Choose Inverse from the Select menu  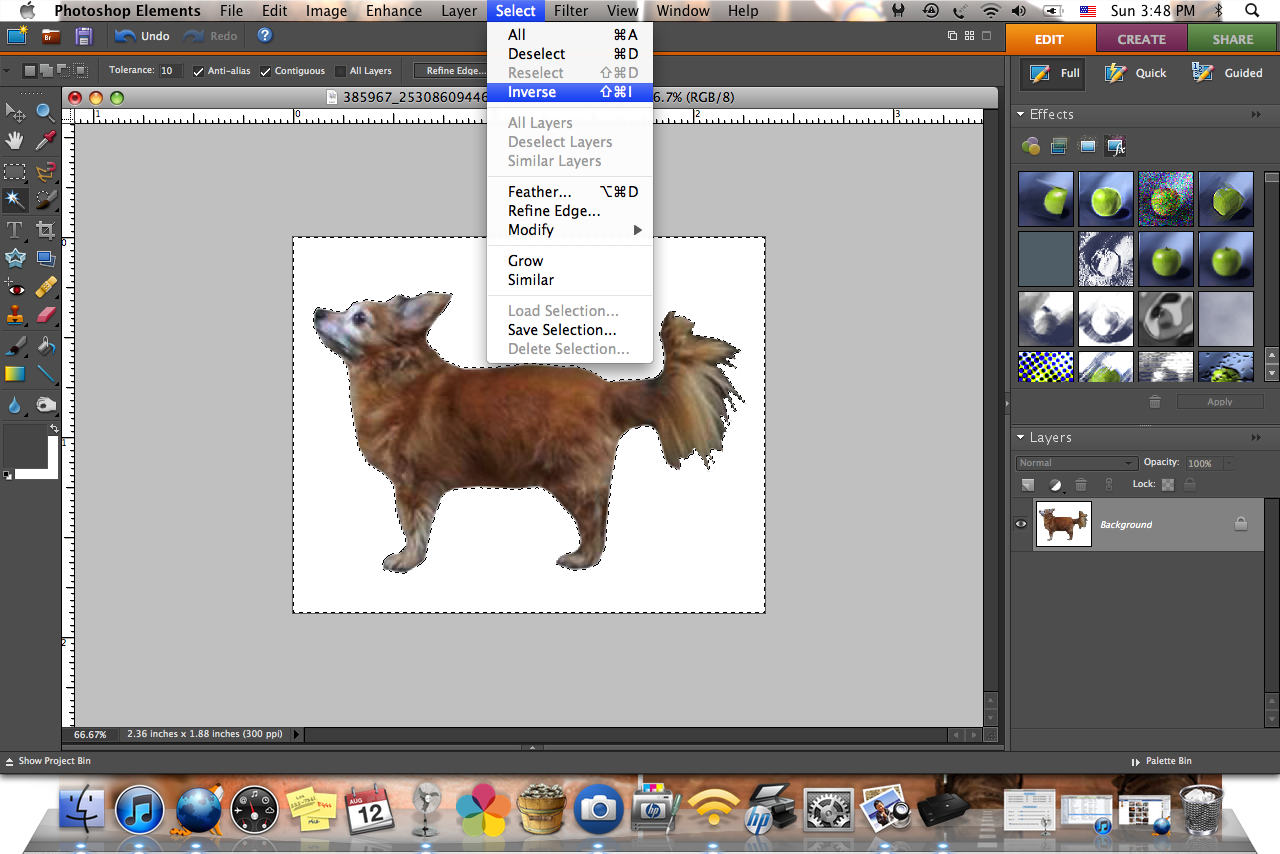532,92
